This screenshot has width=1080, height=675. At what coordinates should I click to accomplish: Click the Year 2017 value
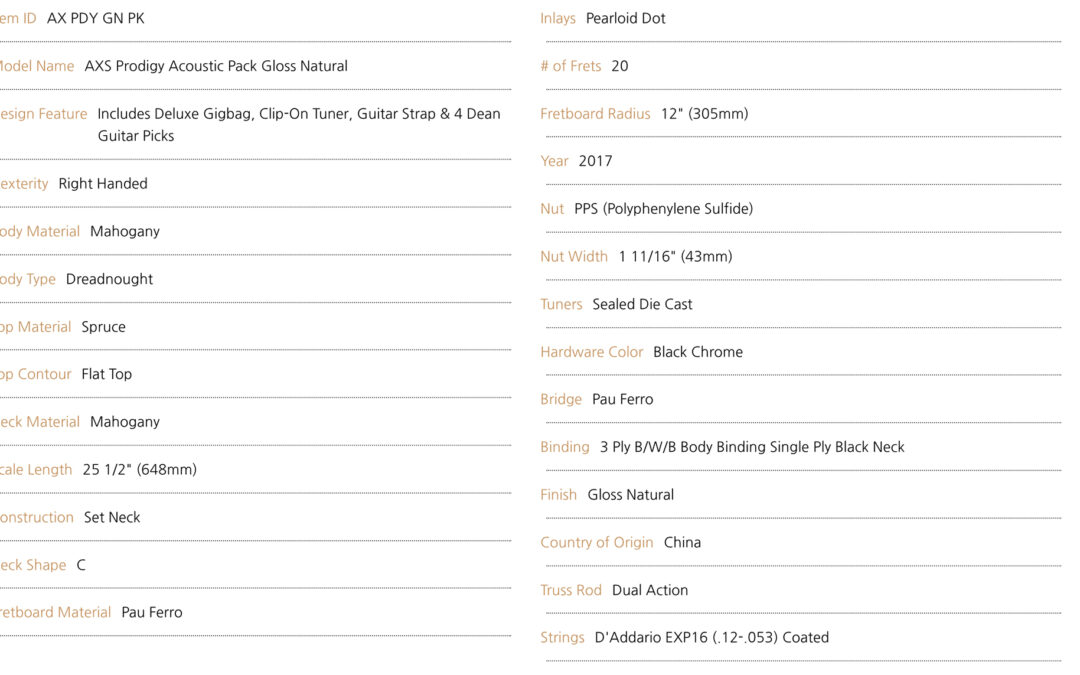595,161
